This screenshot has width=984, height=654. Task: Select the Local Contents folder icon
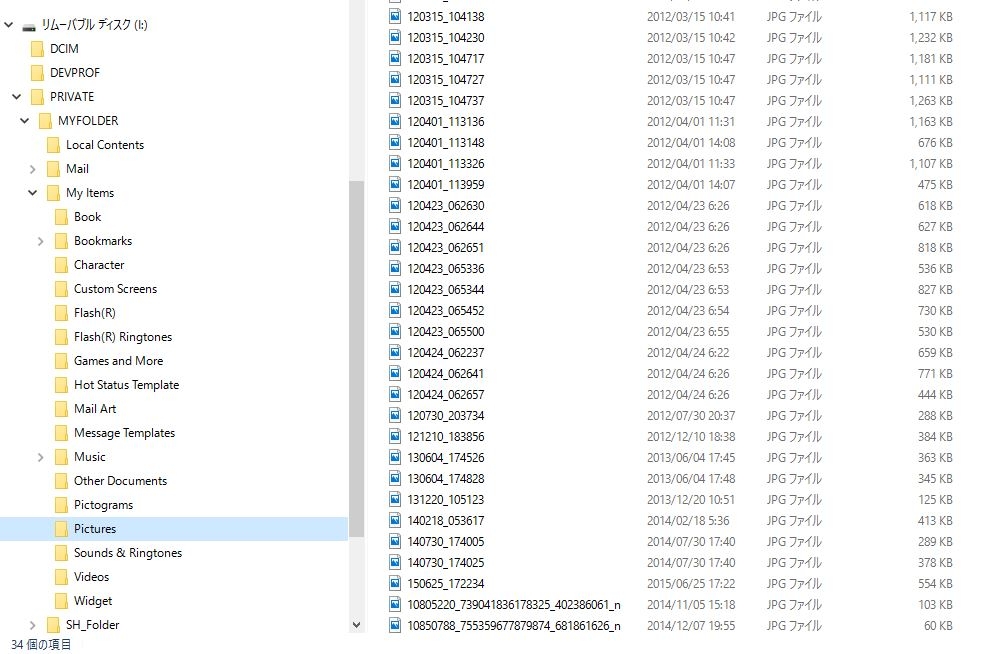tap(53, 145)
